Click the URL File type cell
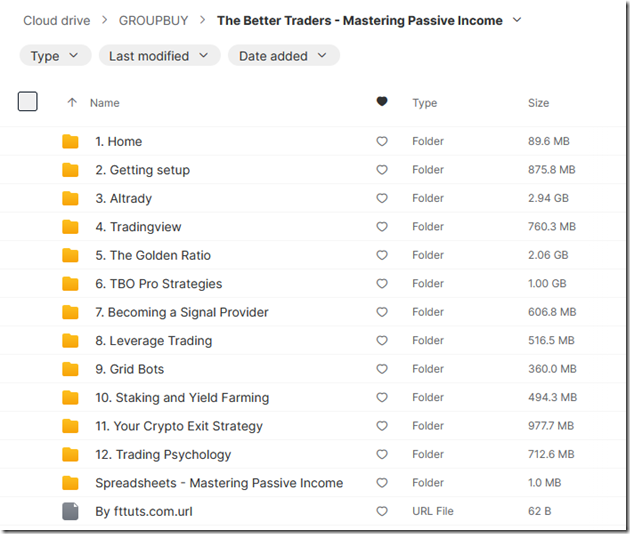 (x=433, y=511)
